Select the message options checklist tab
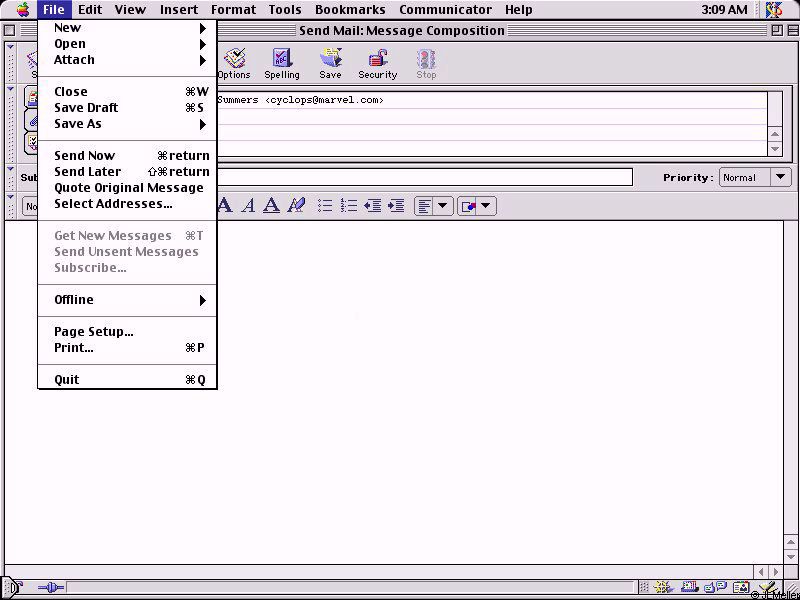The height and width of the screenshot is (600, 800). point(32,142)
